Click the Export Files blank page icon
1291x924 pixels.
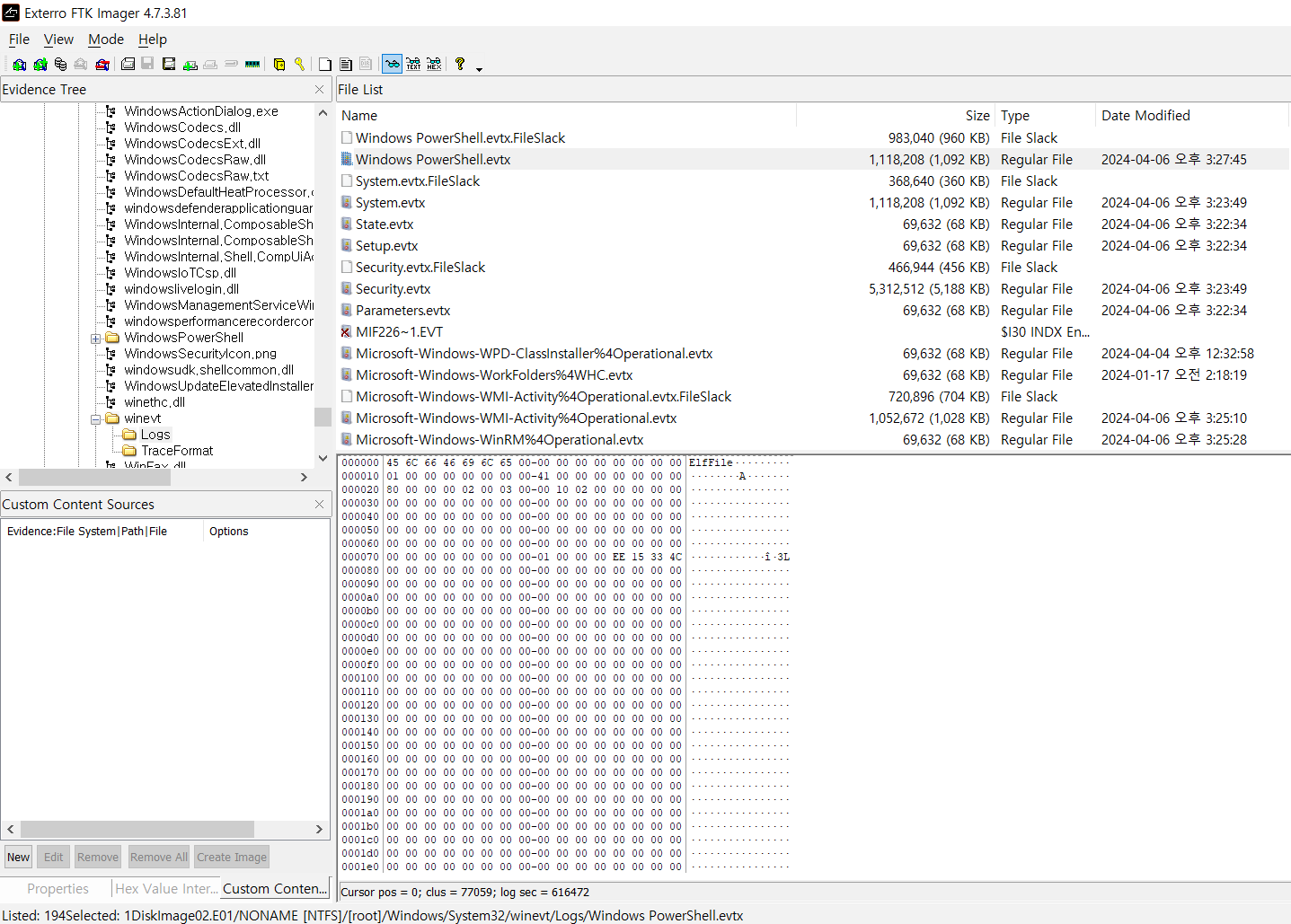[324, 64]
